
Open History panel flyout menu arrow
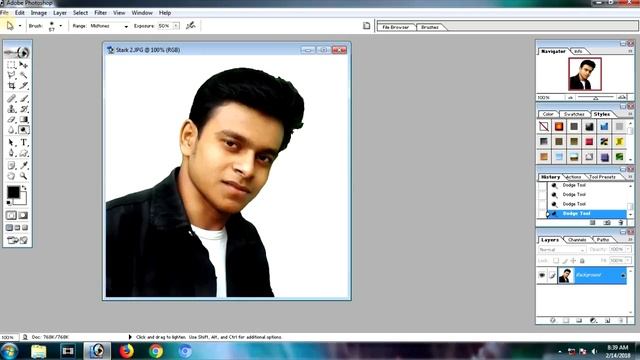coord(630,177)
